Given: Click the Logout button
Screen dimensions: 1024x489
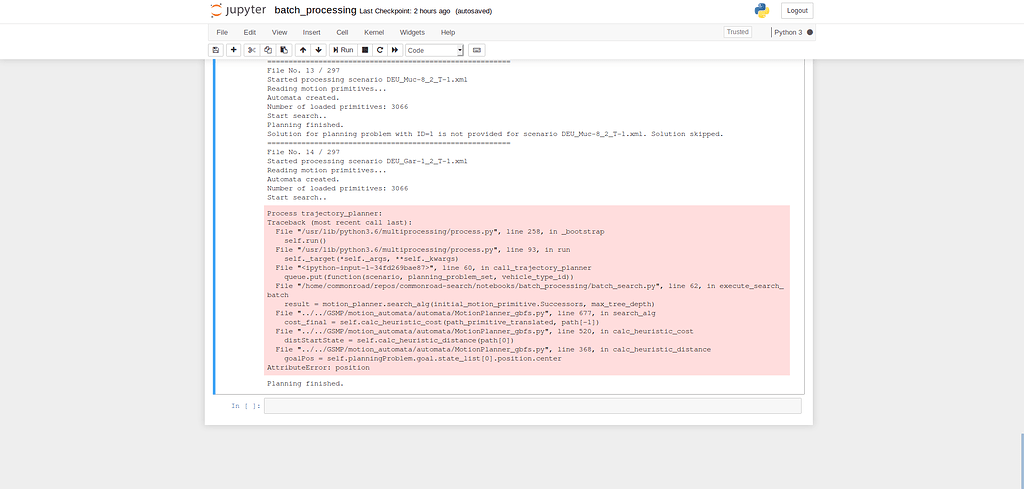Looking at the screenshot, I should (797, 10).
